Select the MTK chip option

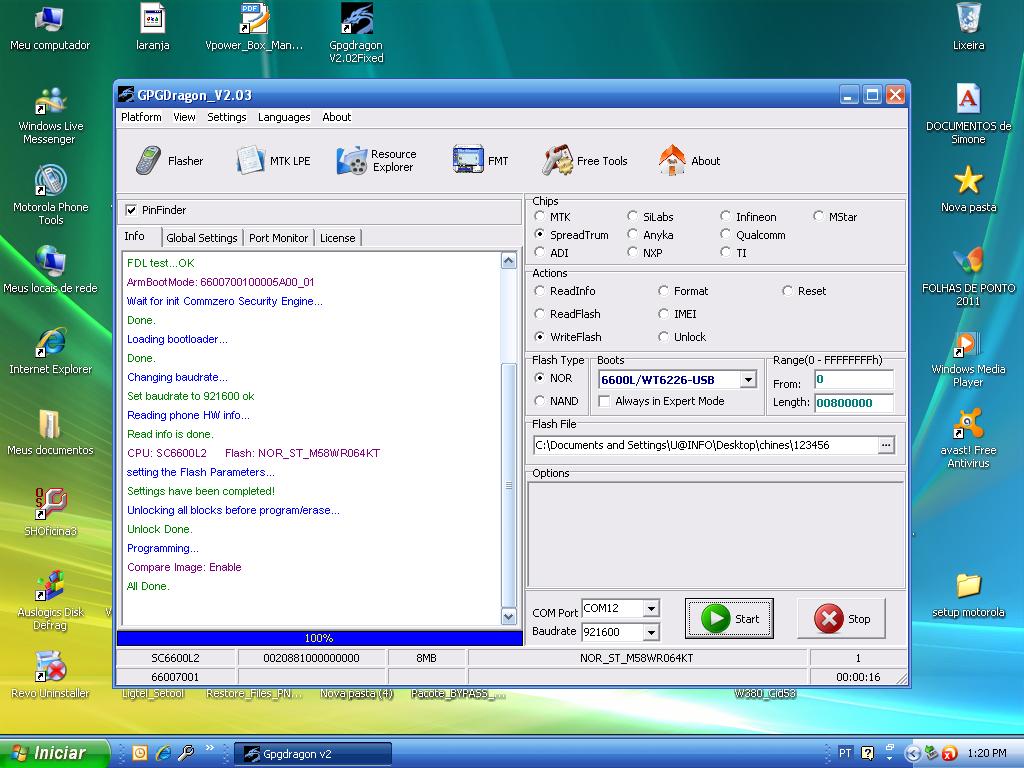pos(539,216)
